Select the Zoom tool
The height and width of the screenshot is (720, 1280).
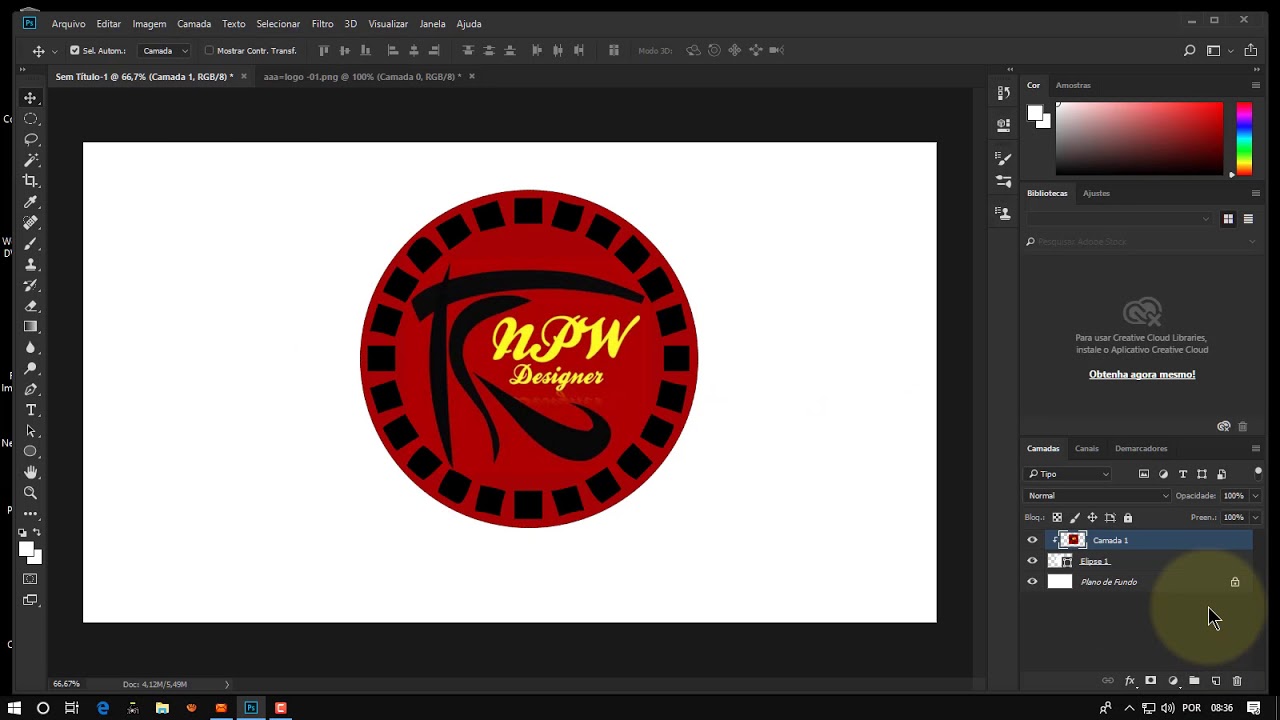[x=30, y=493]
